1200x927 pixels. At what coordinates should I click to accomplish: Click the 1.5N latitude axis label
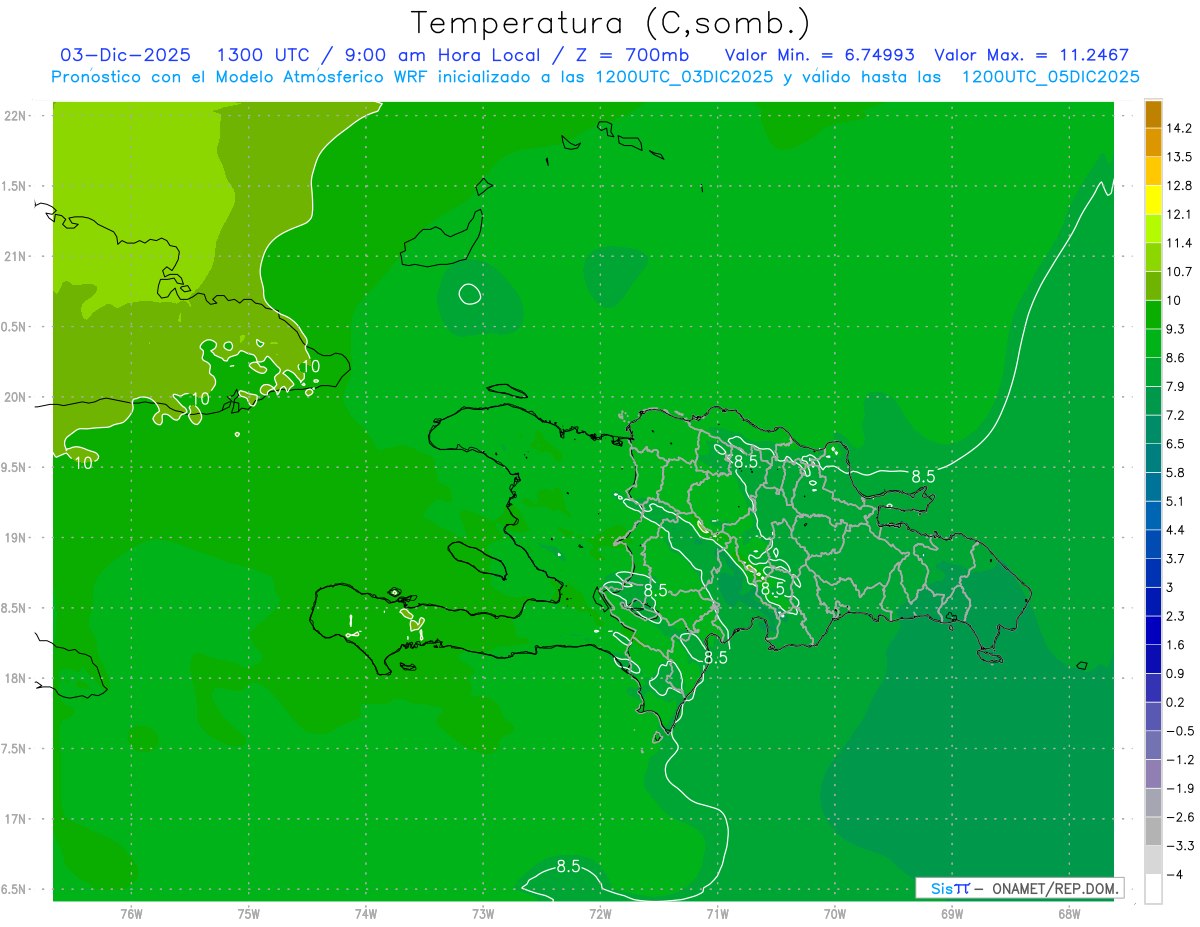[15, 186]
